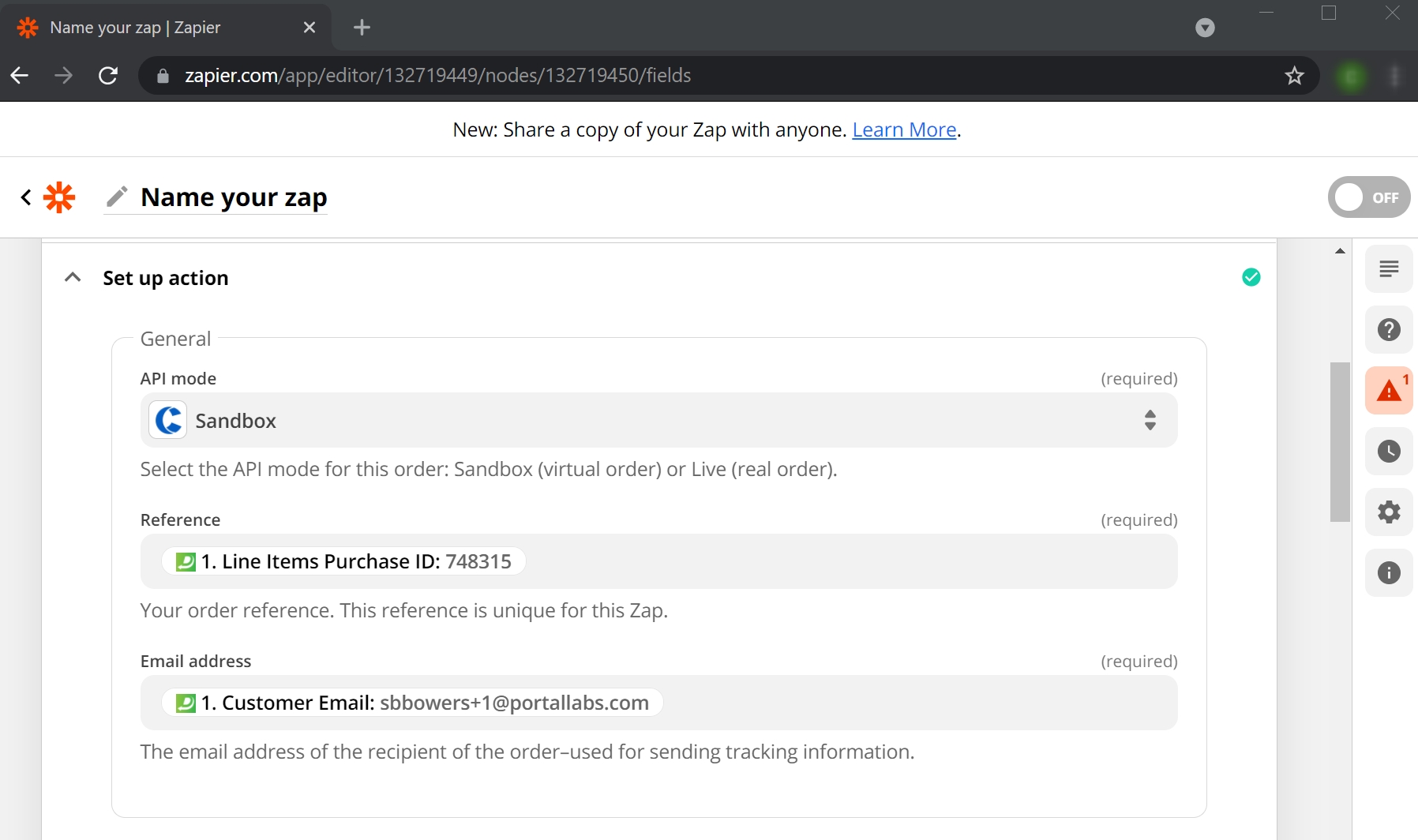Screen dimensions: 1418x840
Task: Reload the page in the browser
Action: [x=108, y=76]
